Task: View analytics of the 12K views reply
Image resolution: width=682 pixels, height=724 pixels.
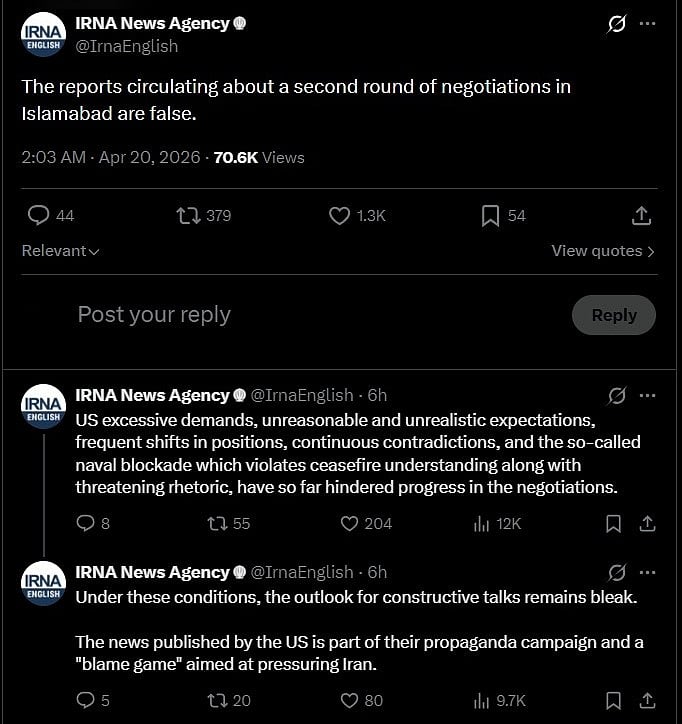Action: tap(482, 523)
